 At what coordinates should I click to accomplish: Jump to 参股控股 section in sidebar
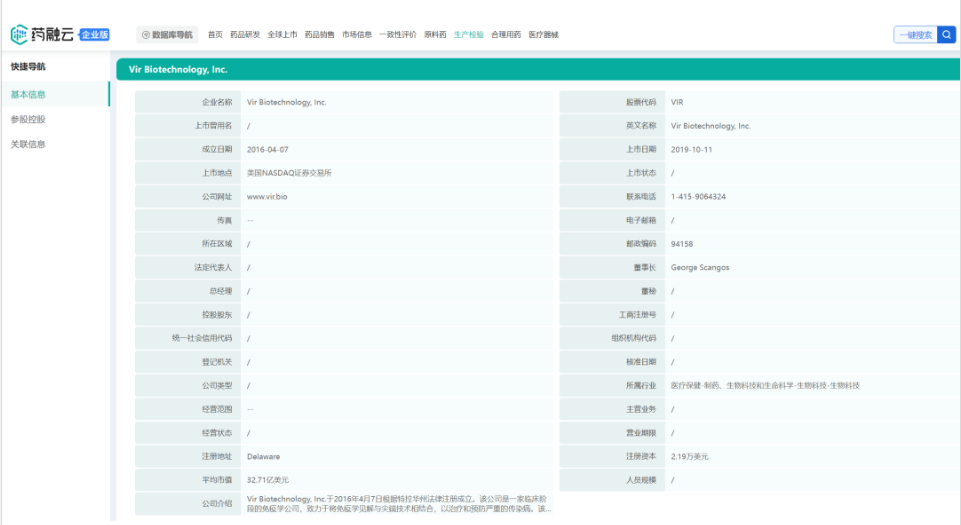coord(28,119)
